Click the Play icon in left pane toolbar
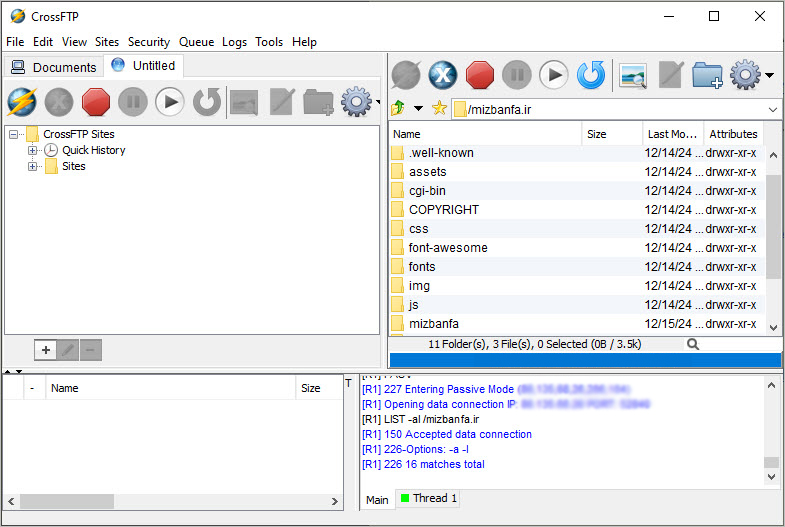Viewport: 785px width, 527px height. pyautogui.click(x=170, y=102)
